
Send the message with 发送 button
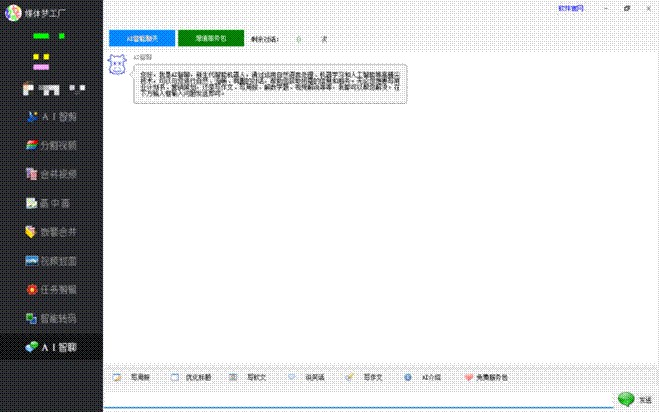coord(635,399)
